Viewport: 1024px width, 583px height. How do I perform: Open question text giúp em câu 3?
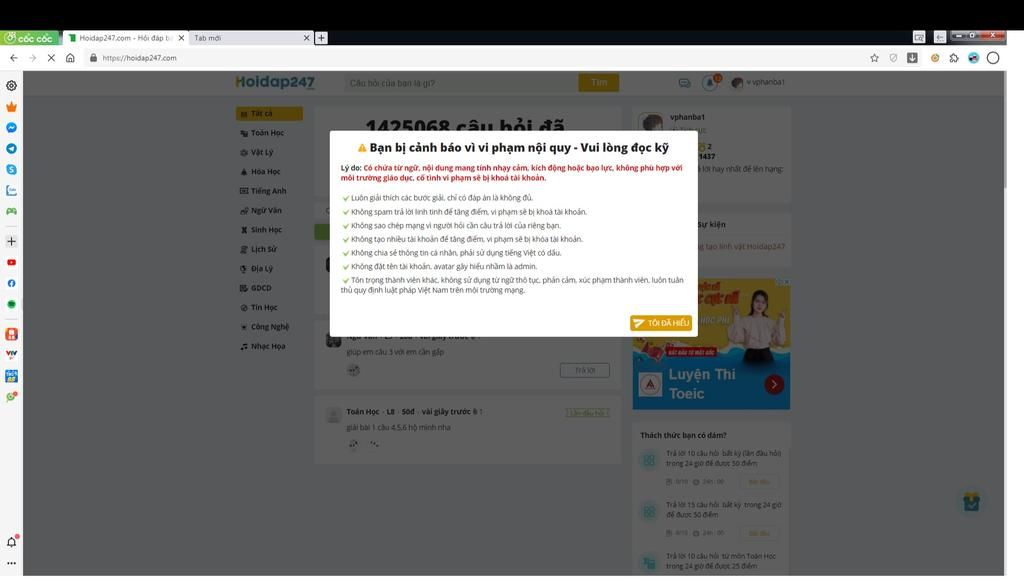[395, 351]
